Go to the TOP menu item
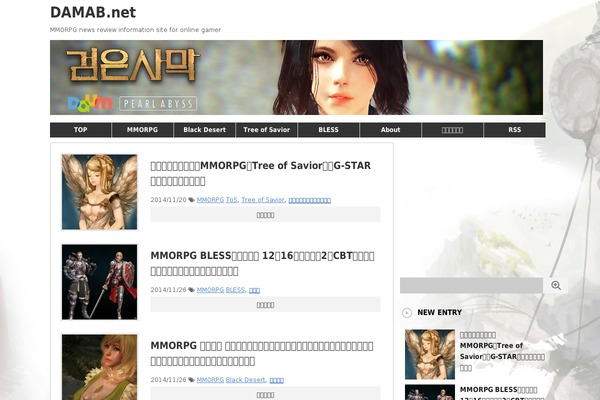Viewport: 600px width, 400px height. [x=80, y=130]
